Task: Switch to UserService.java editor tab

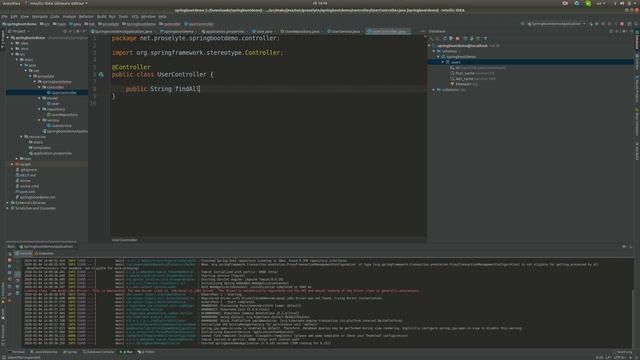Action: coord(344,31)
